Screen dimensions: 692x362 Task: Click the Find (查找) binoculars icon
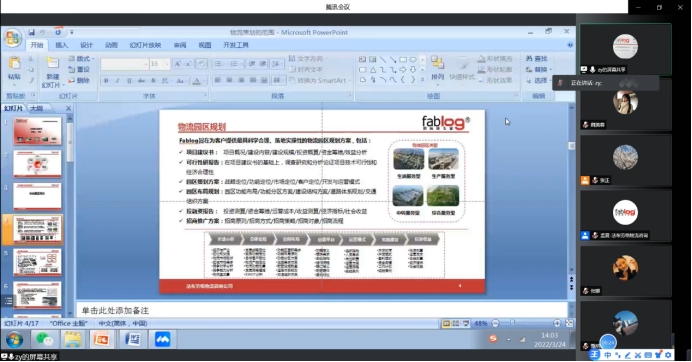point(529,59)
